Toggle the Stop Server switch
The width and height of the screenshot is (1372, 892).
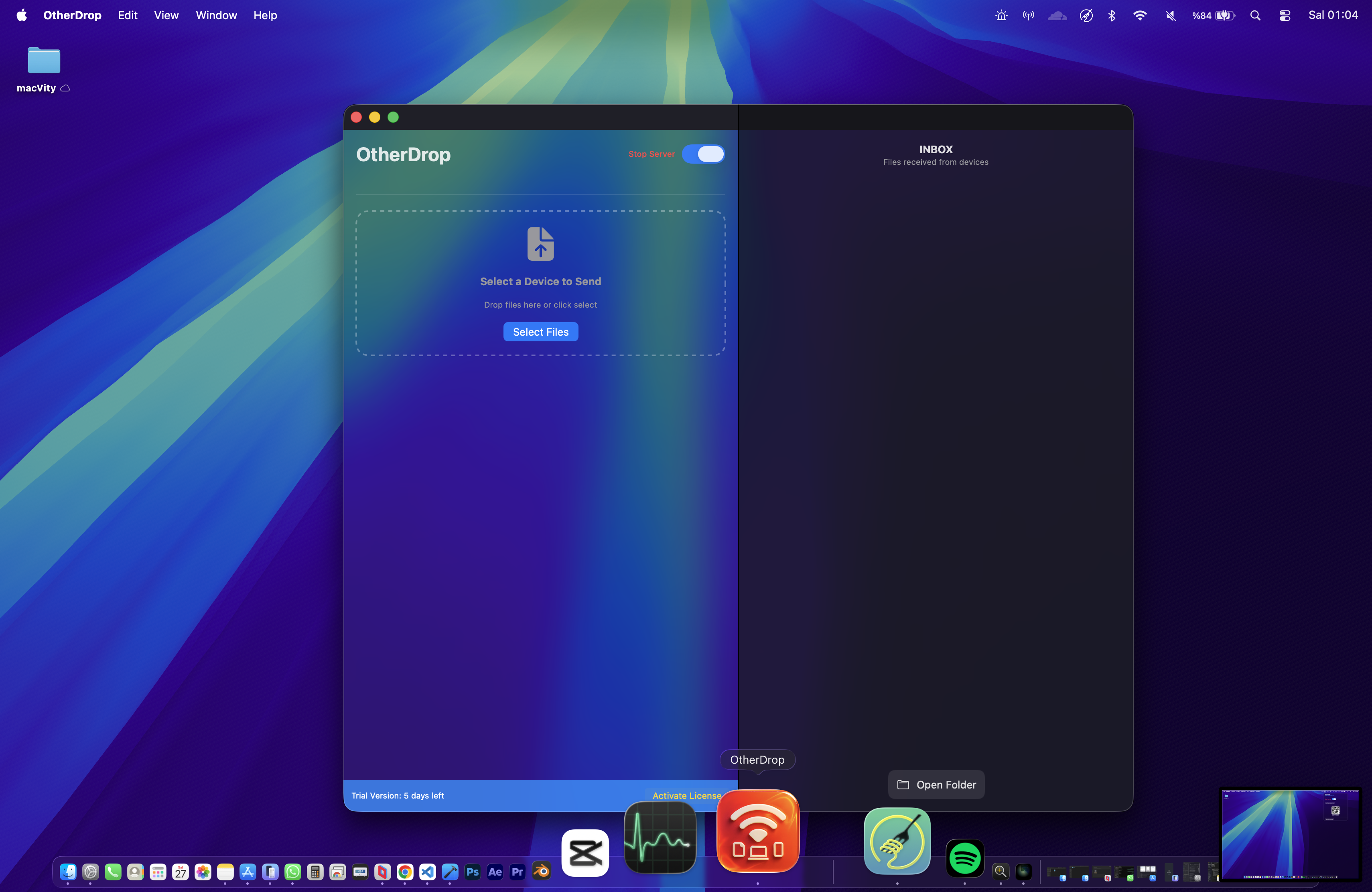(703, 154)
